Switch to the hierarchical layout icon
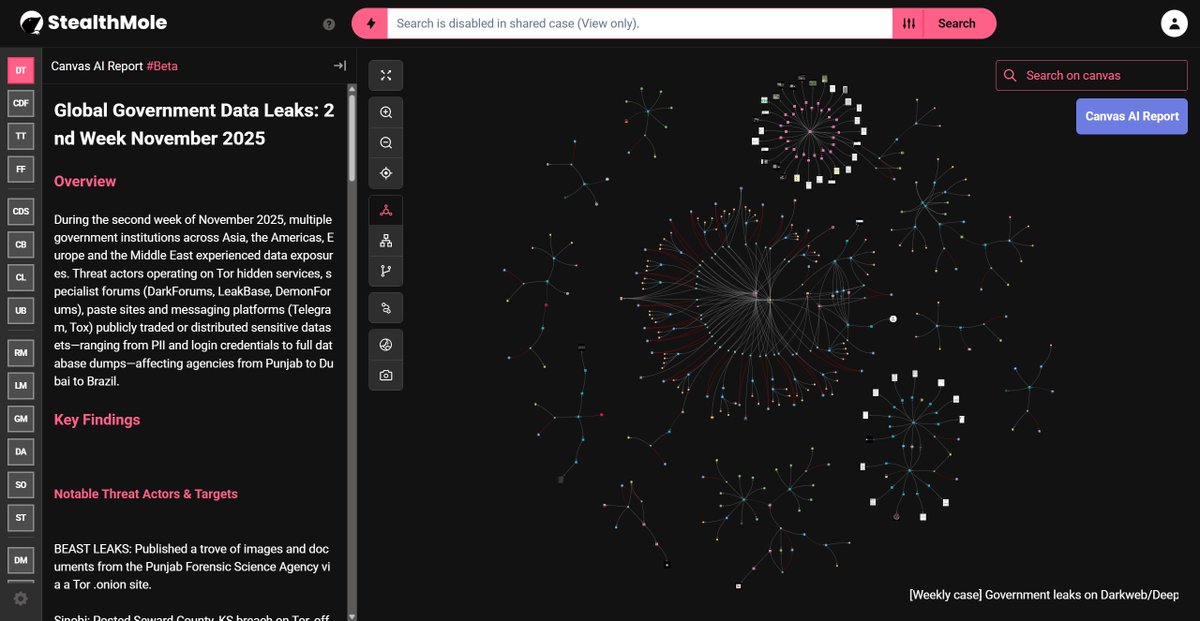Image resolution: width=1200 pixels, height=621 pixels. point(385,240)
